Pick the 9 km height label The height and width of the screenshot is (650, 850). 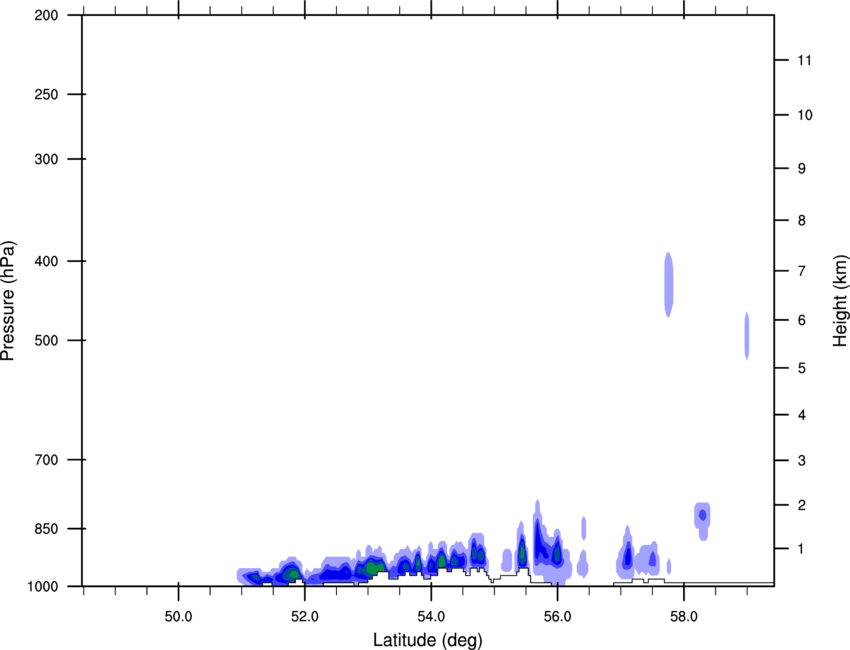[802, 169]
